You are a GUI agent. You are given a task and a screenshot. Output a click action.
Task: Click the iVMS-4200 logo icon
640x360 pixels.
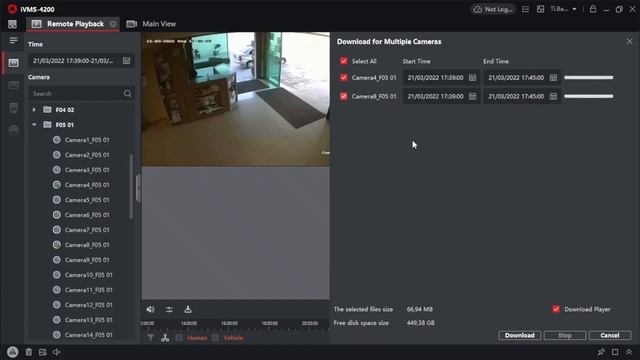(x=12, y=9)
